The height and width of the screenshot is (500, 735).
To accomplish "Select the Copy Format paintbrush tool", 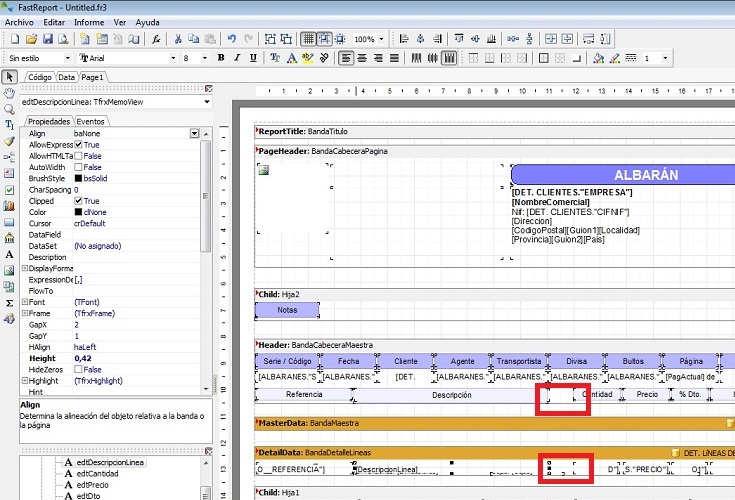I will pos(10,141).
